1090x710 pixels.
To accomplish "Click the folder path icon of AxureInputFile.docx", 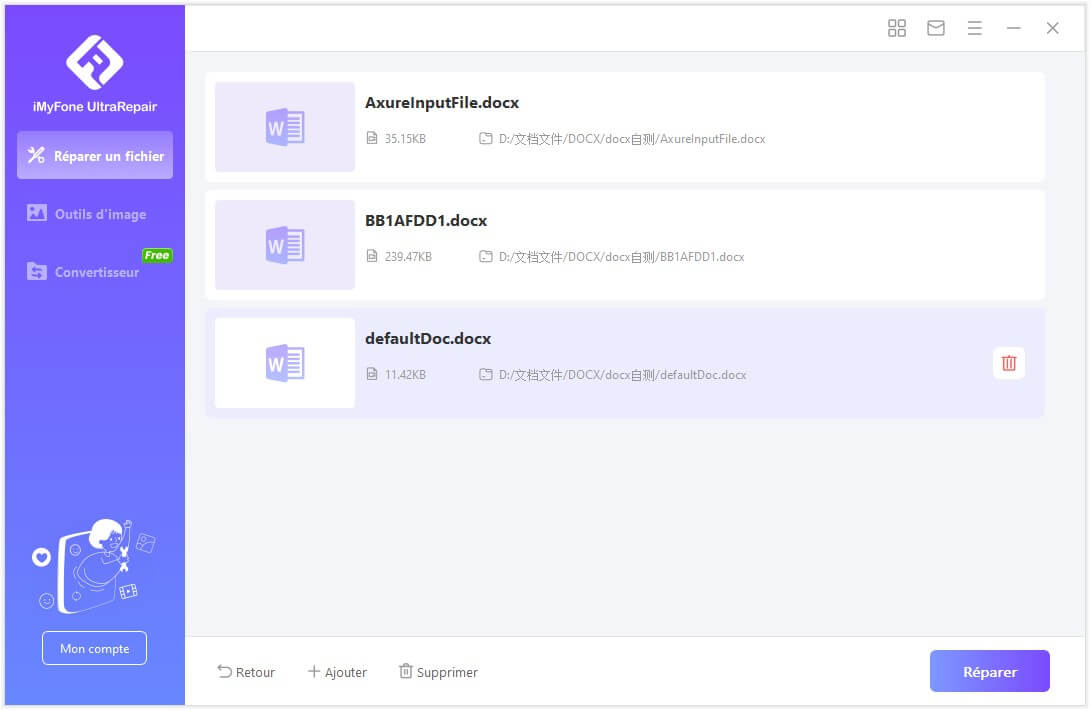I will tap(486, 139).
